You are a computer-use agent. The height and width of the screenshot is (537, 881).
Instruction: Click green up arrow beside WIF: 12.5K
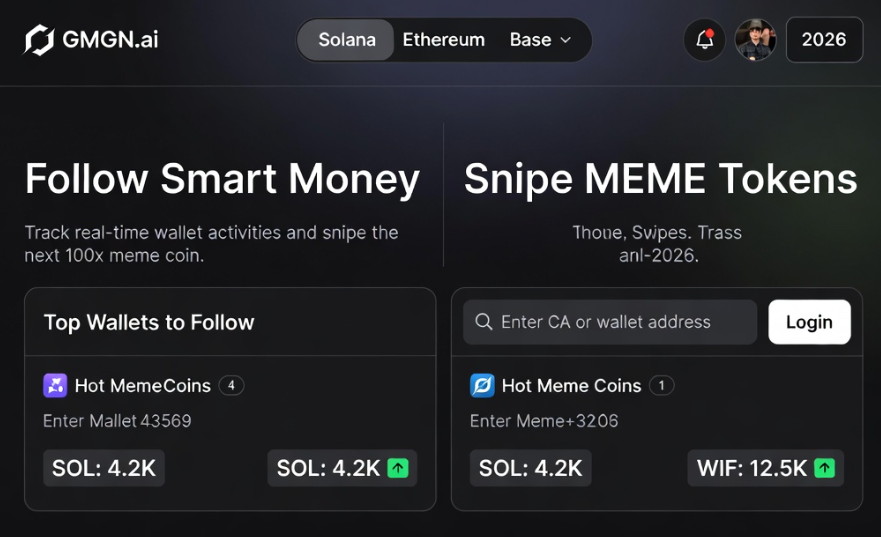pos(824,468)
